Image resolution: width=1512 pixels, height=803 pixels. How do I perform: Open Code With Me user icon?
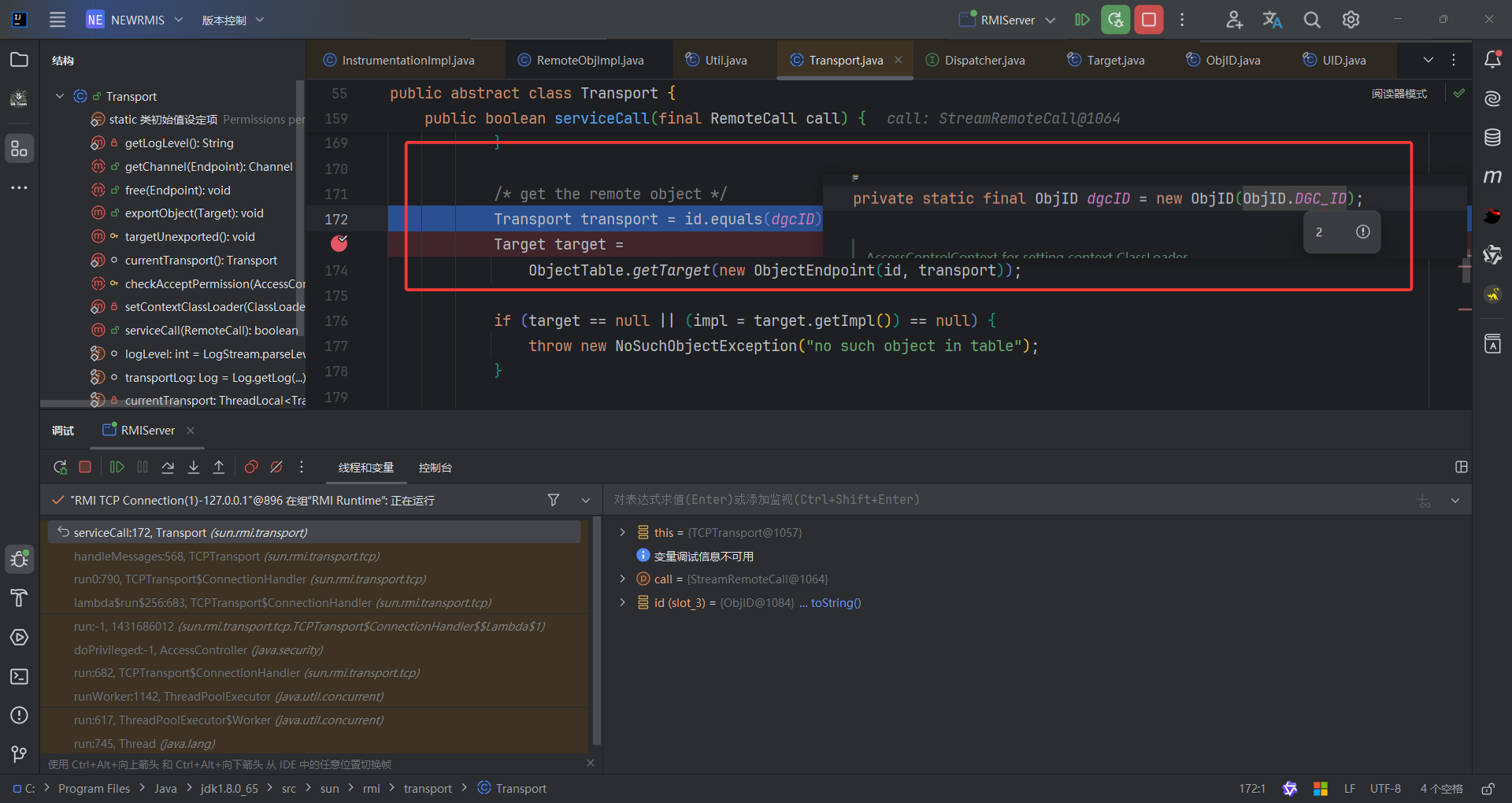coord(1234,20)
